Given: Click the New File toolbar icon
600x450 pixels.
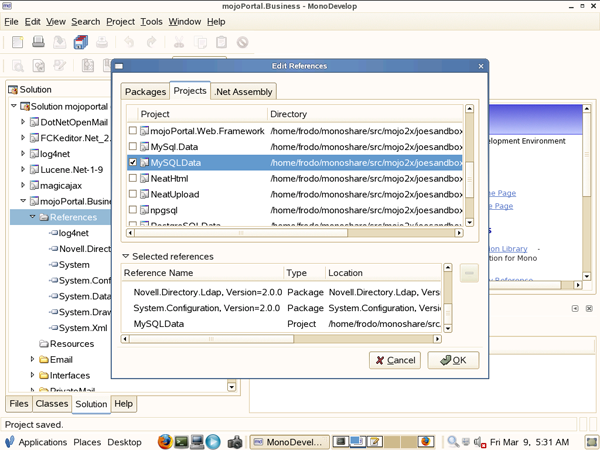Looking at the screenshot, I should (x=17, y=42).
